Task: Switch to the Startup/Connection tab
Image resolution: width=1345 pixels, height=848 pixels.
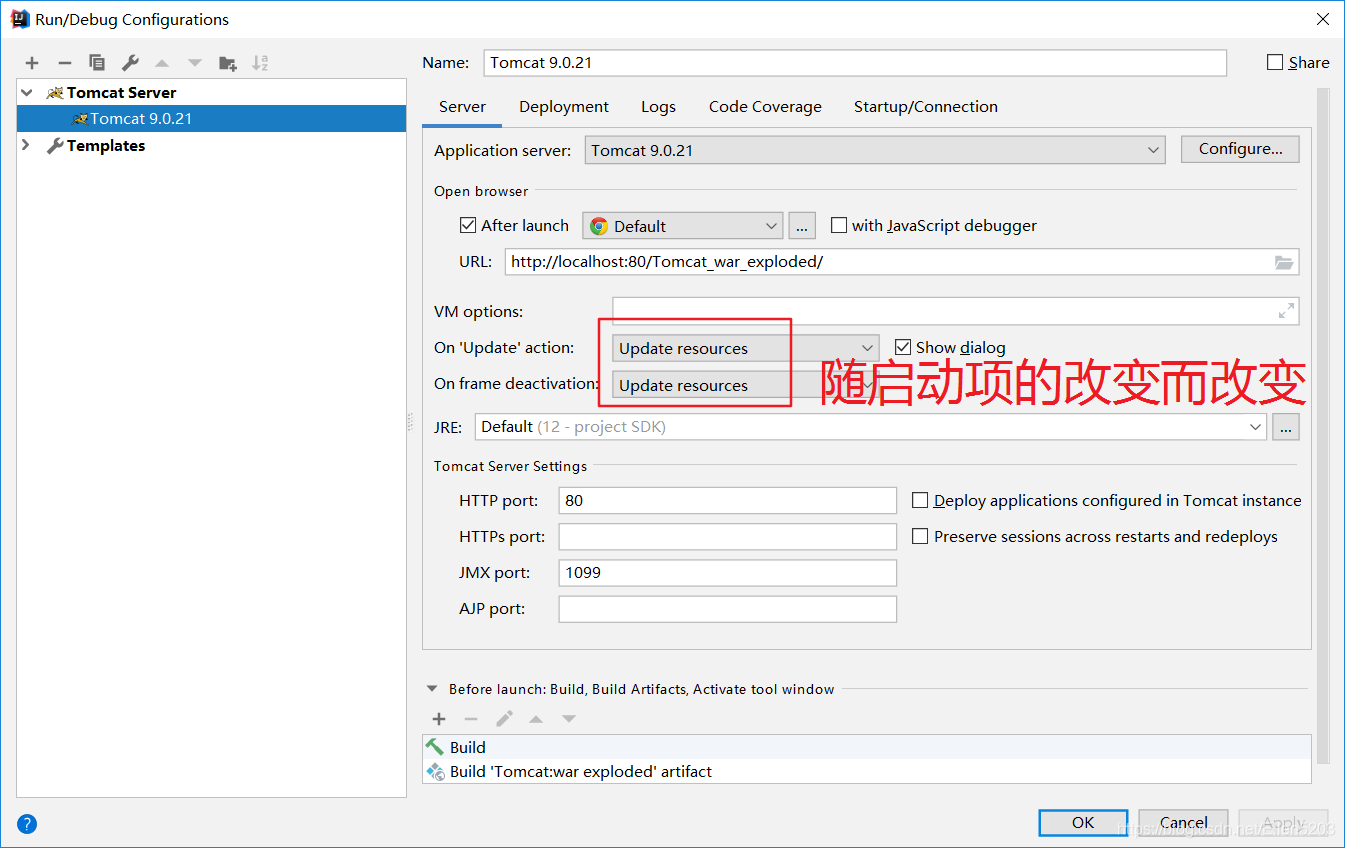Action: coord(925,107)
